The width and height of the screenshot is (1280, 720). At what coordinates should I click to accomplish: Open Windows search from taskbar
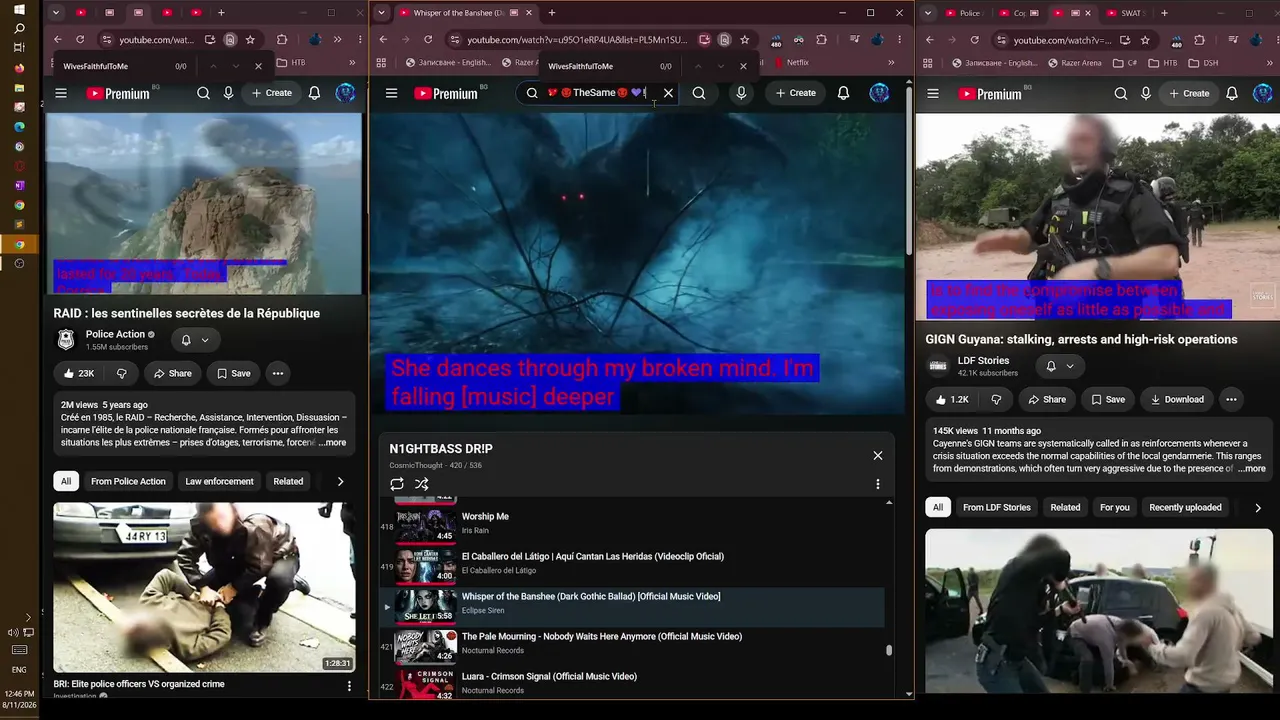[19, 29]
